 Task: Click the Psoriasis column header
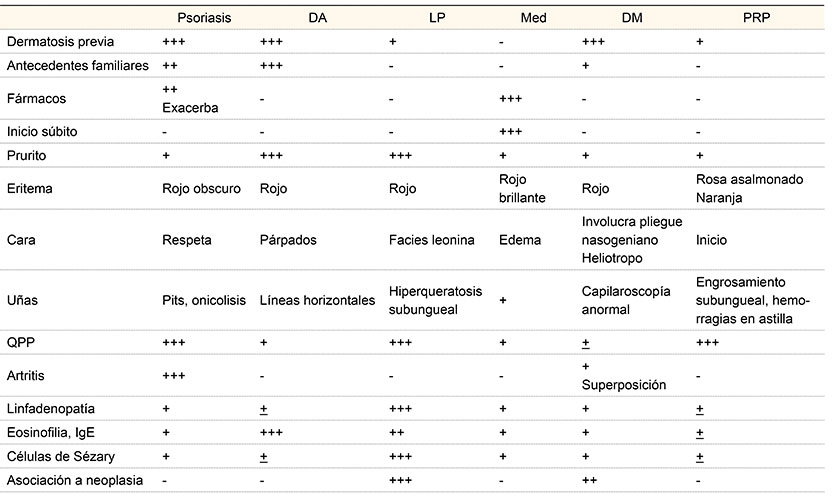pyautogui.click(x=203, y=19)
